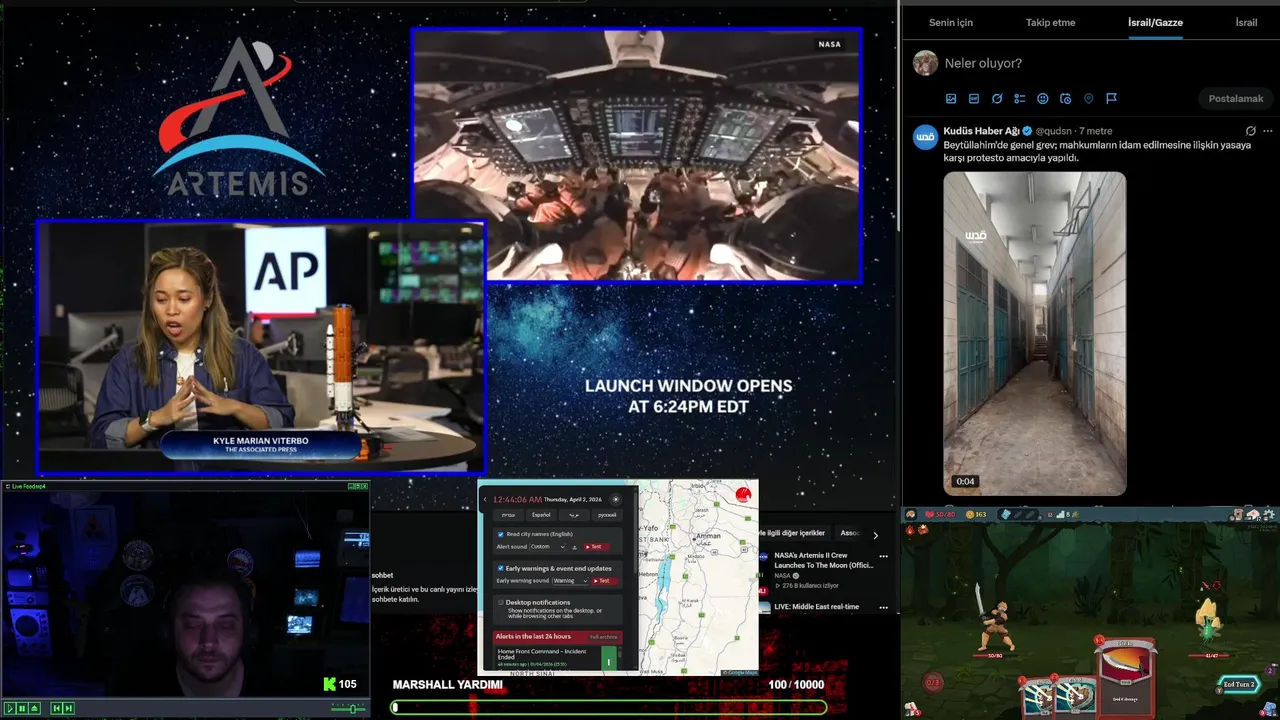This screenshot has height=720, width=1280.
Task: Open NASA's Artemis II Crew Launches video
Action: tap(824, 560)
